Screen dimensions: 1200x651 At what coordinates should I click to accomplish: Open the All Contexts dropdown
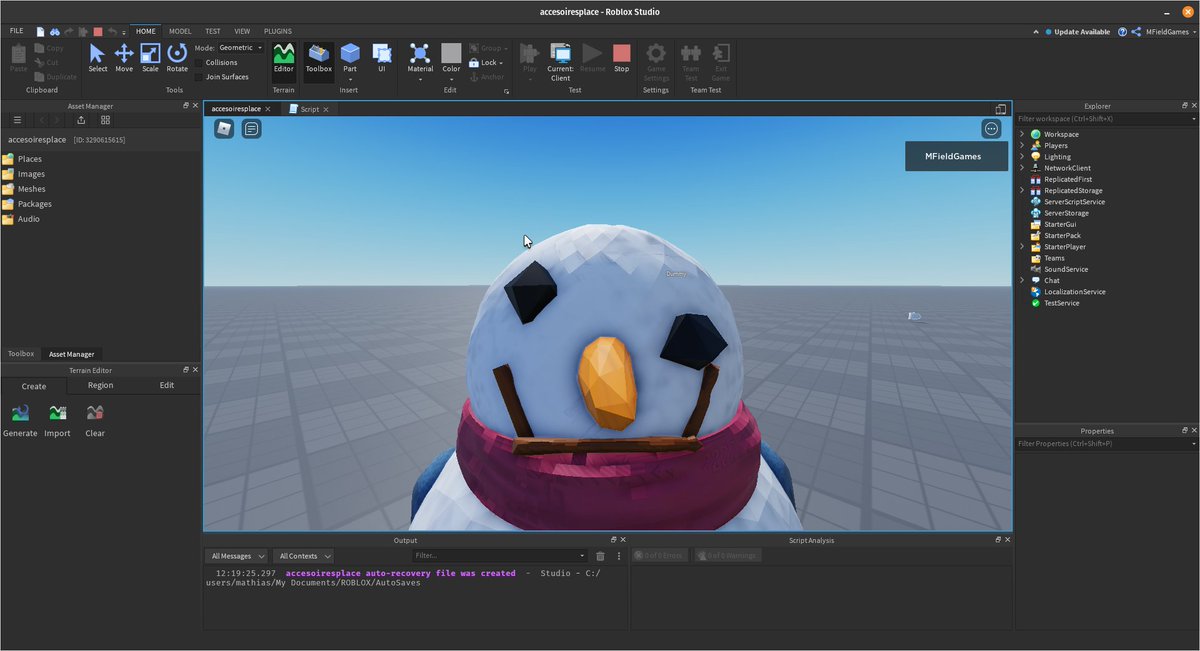coord(303,556)
